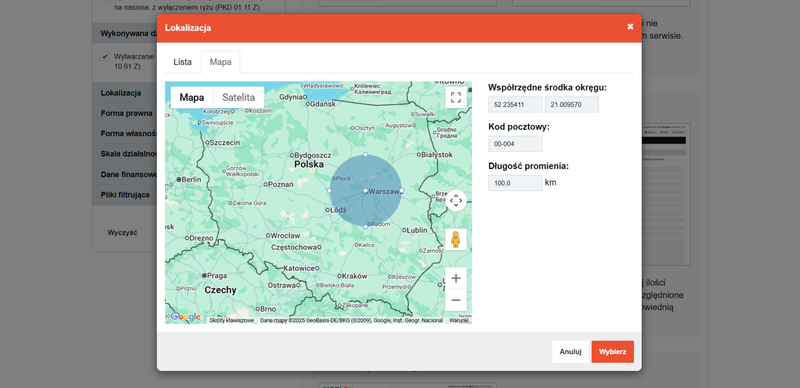Click the postal code field 00-004
This screenshot has height=388, width=800.
(x=515, y=144)
